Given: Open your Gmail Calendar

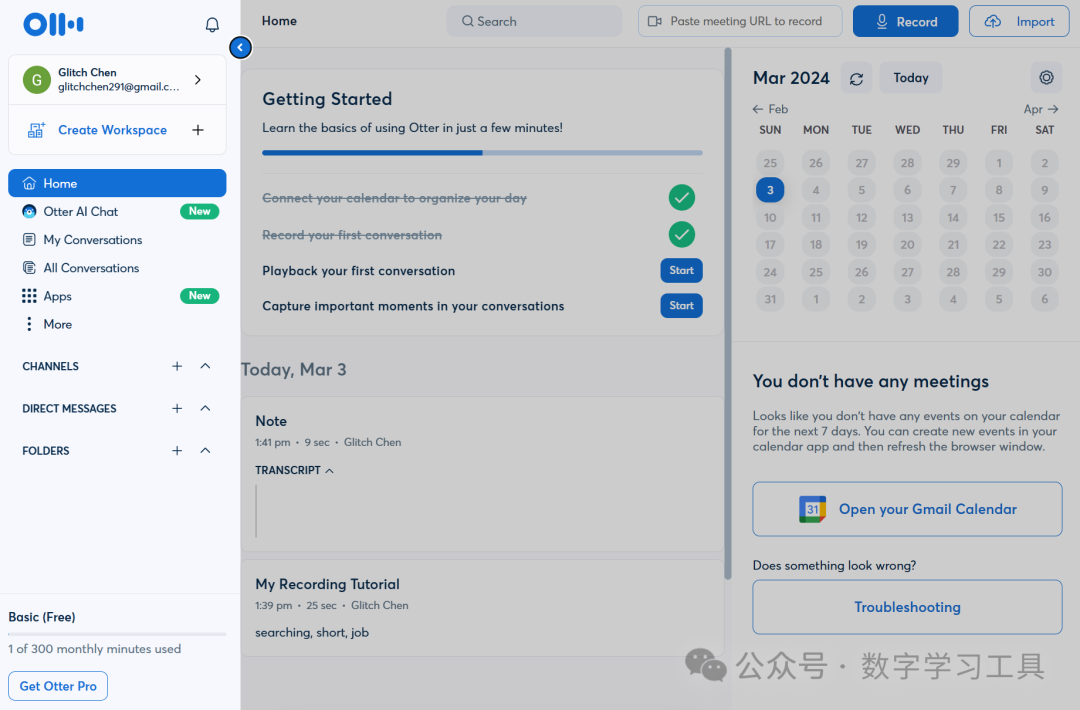Looking at the screenshot, I should [907, 509].
